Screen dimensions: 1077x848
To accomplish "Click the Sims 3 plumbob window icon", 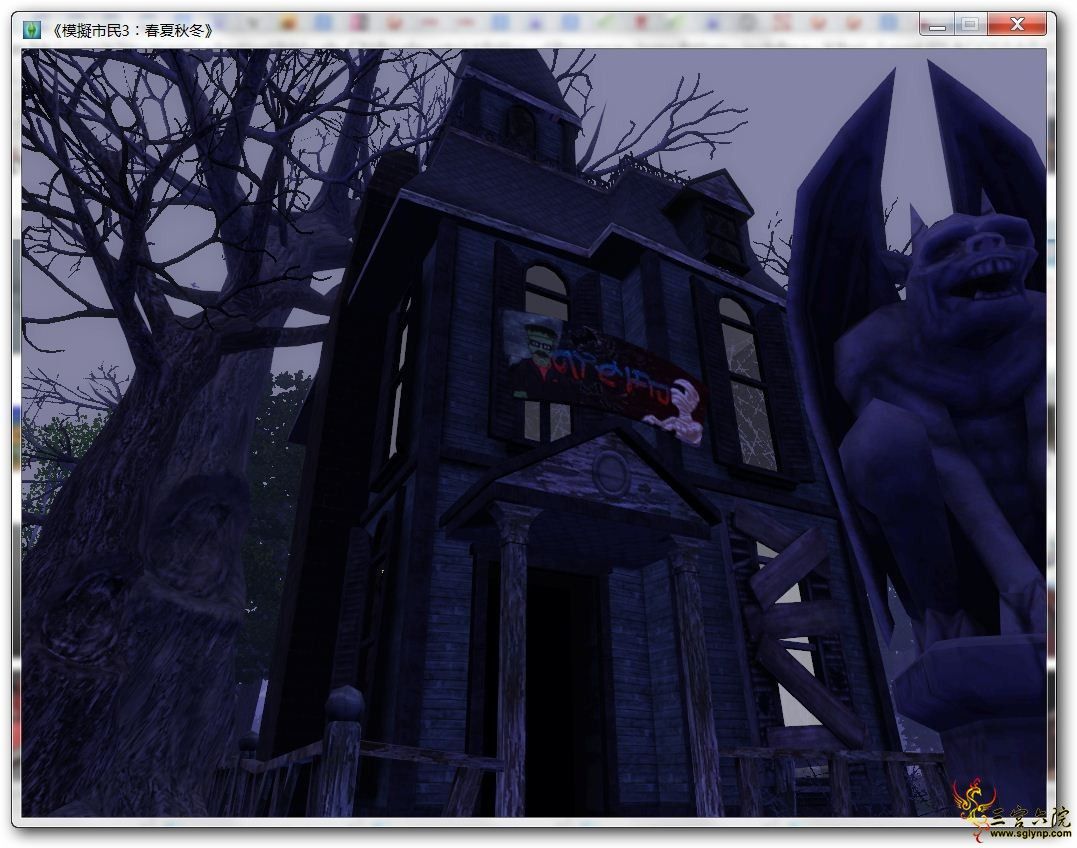I will pyautogui.click(x=32, y=30).
